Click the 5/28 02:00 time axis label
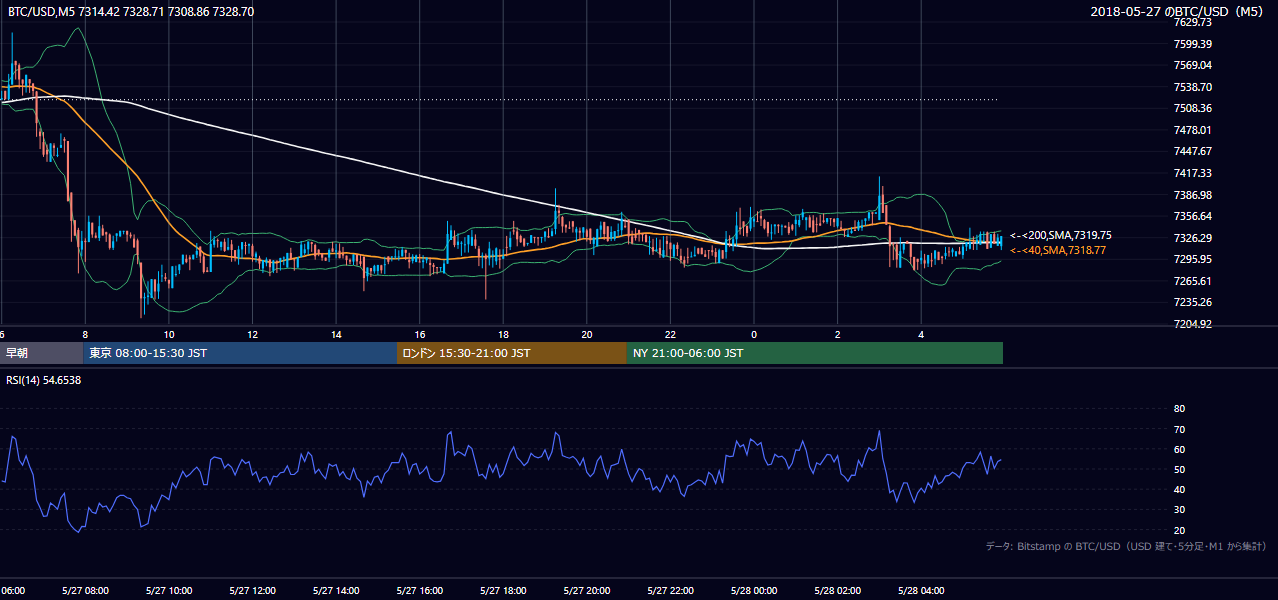1278x600 pixels. pos(837,591)
